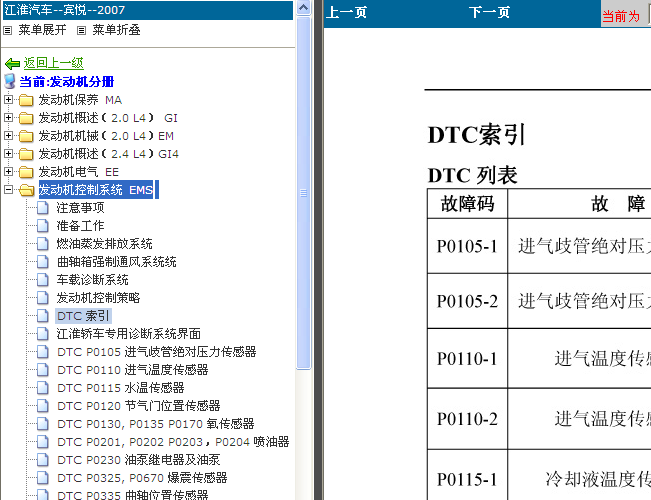Click the 返回上一级 link
The width and height of the screenshot is (651, 500).
click(54, 63)
